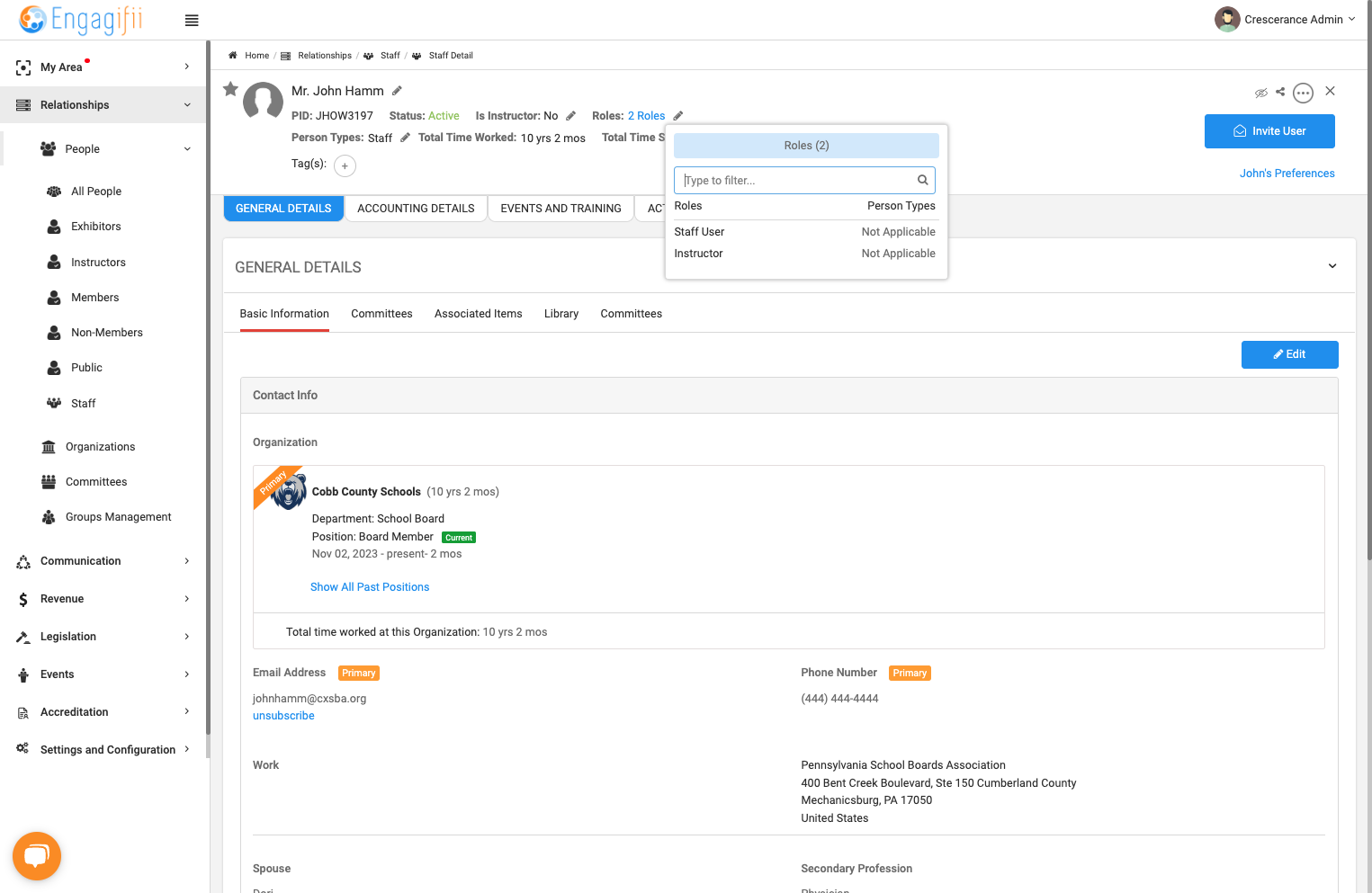Select the Staff User role row
This screenshot has width=1372, height=893.
pyautogui.click(x=804, y=232)
